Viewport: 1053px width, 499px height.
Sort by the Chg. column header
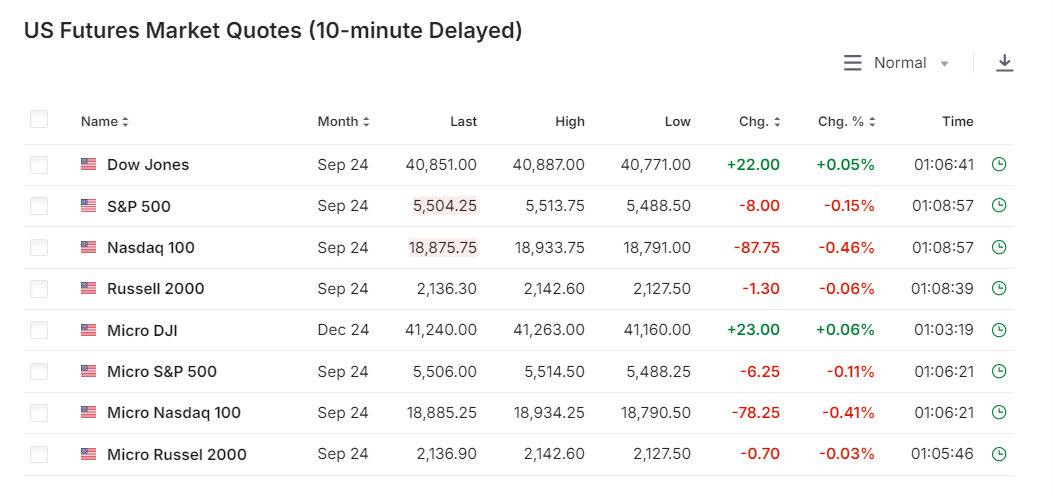click(759, 122)
